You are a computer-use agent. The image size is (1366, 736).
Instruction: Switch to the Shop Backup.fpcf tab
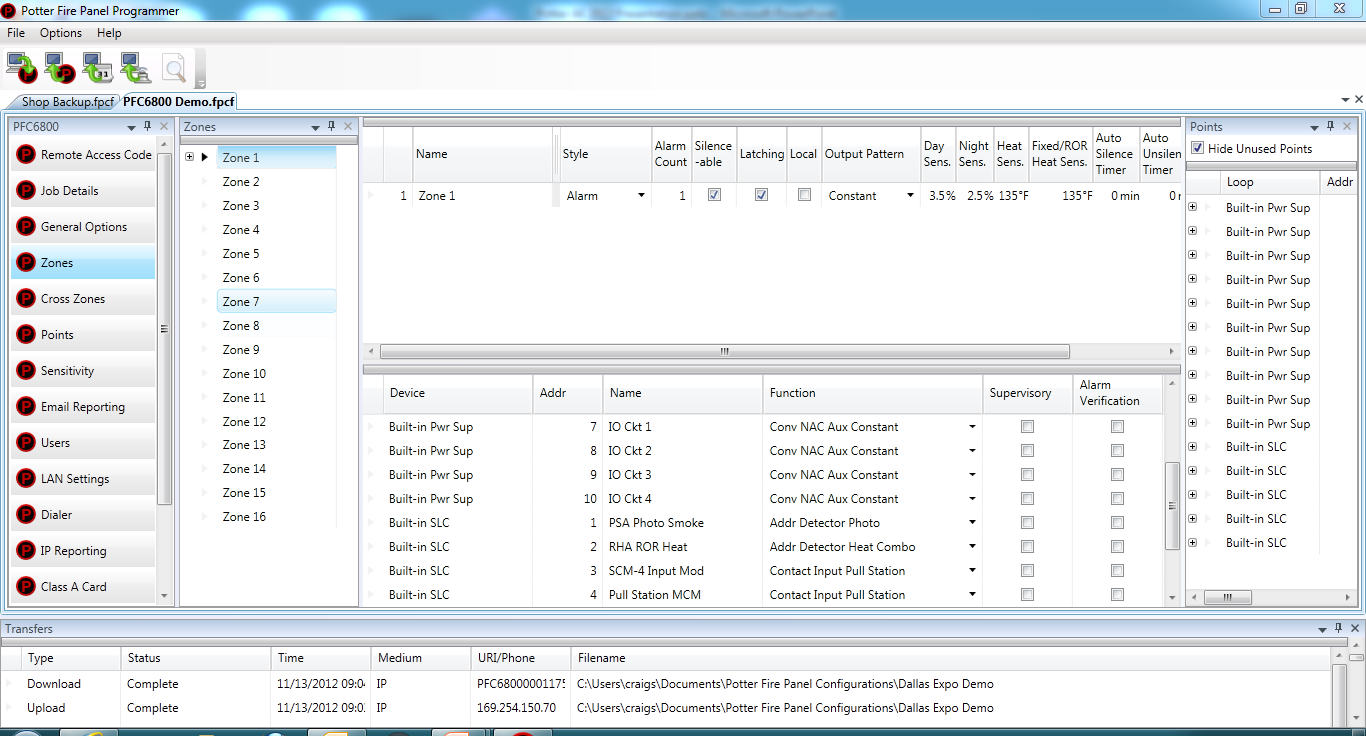(67, 101)
